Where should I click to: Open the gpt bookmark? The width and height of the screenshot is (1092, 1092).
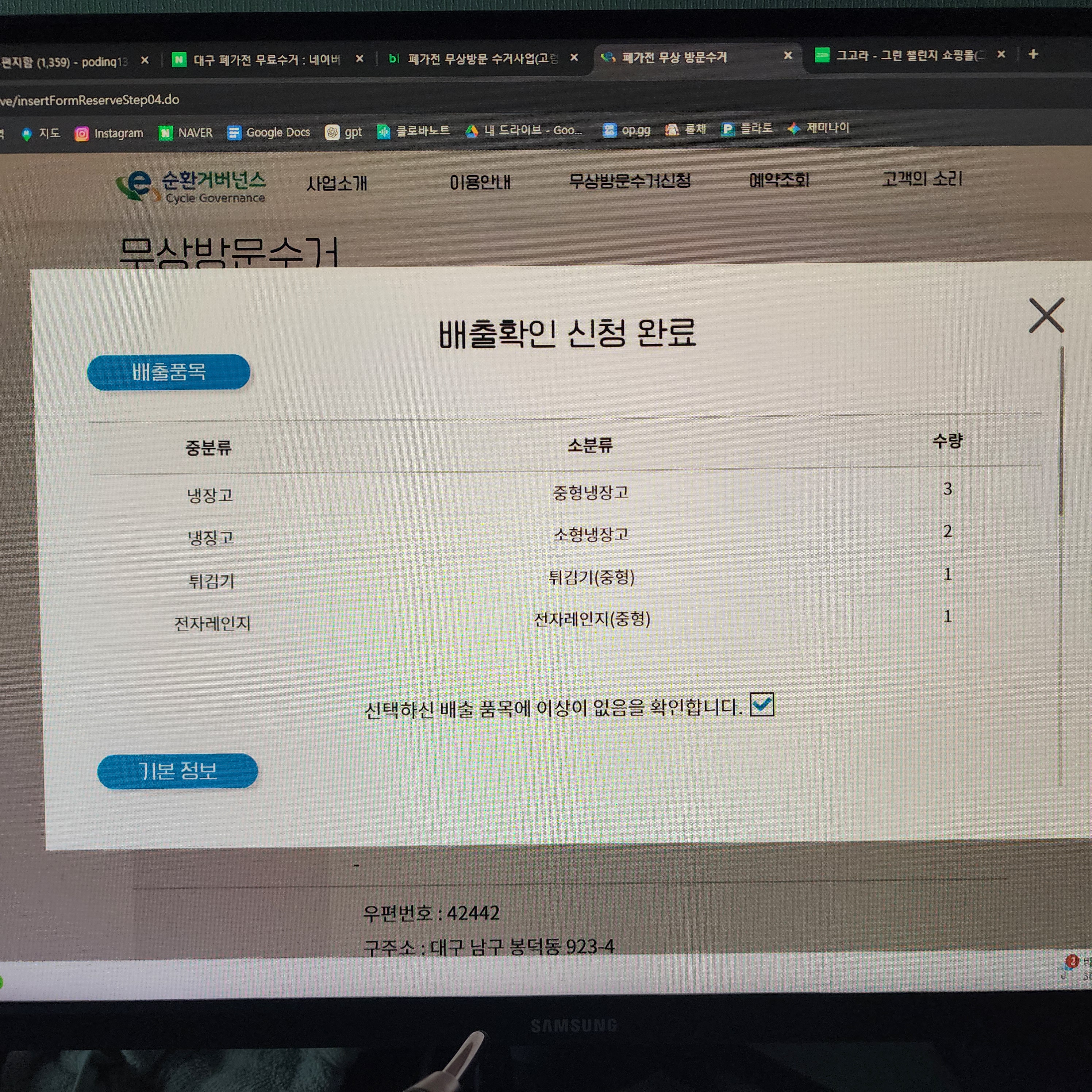pyautogui.click(x=344, y=132)
